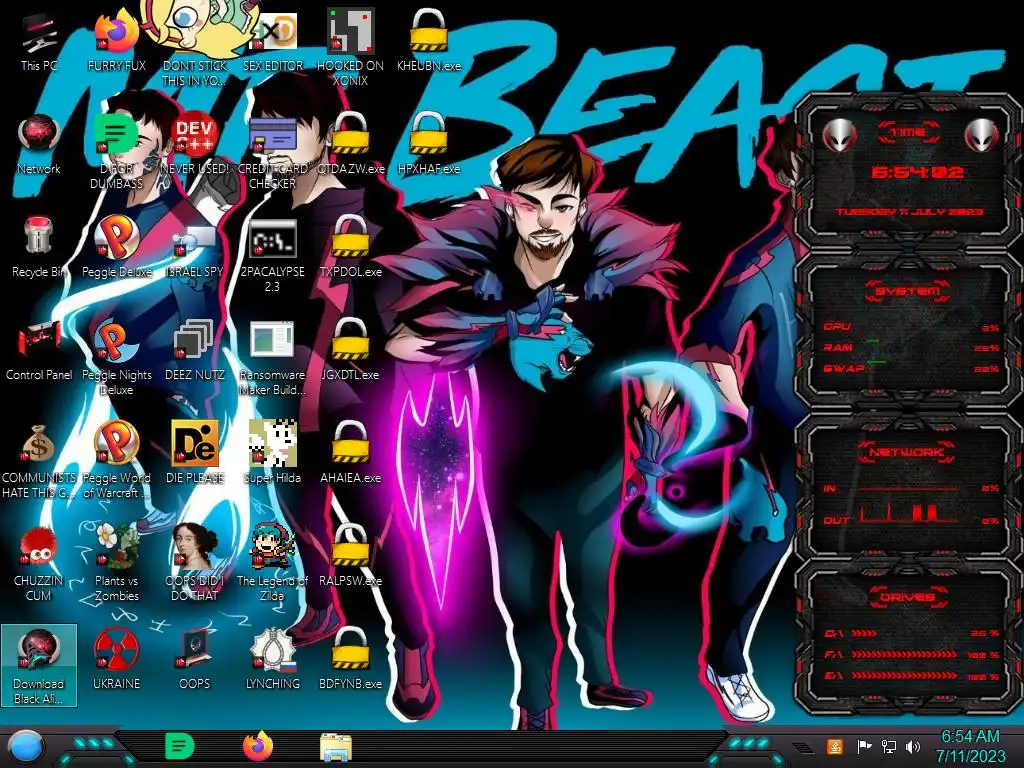Launch the FURRY FUX Firefox shortcut
Screen dimensions: 1024x768
click(116, 42)
